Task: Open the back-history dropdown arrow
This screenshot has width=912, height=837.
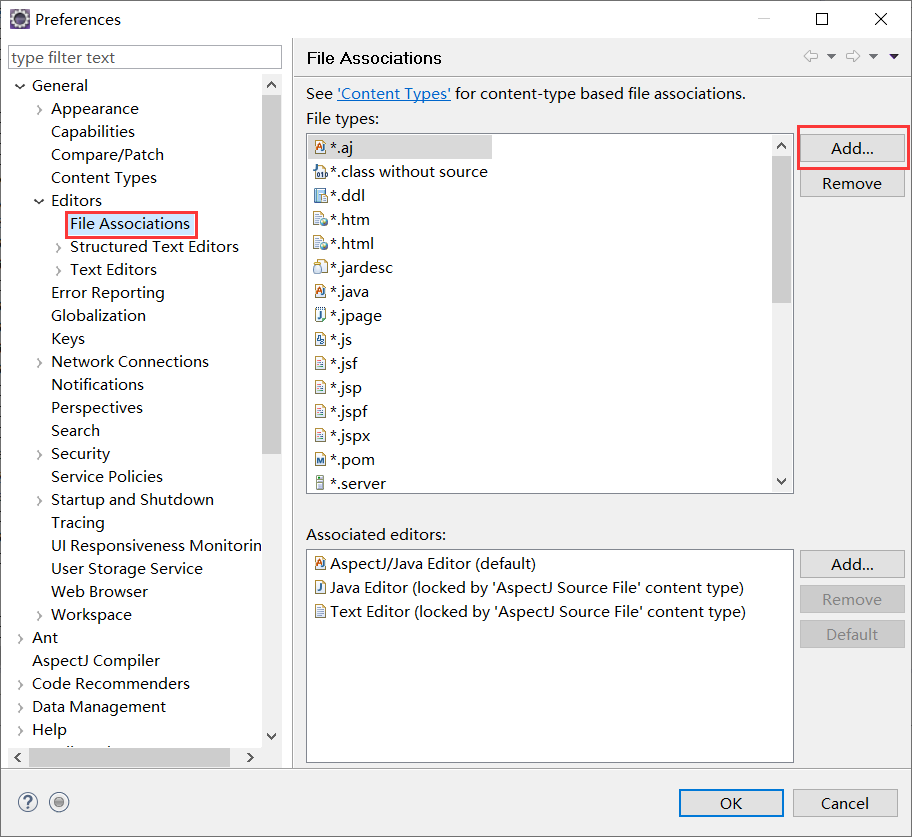Action: pyautogui.click(x=829, y=57)
